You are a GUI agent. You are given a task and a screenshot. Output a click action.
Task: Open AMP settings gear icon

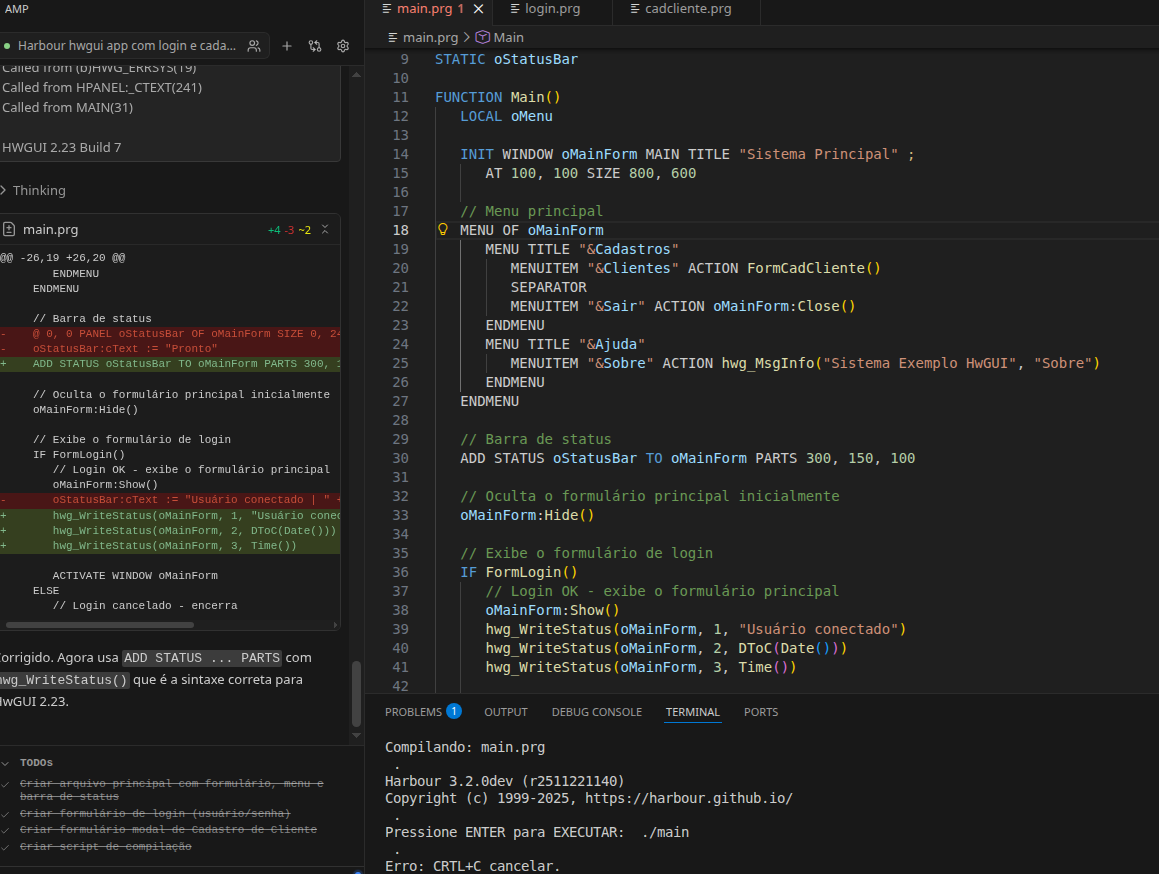(343, 46)
